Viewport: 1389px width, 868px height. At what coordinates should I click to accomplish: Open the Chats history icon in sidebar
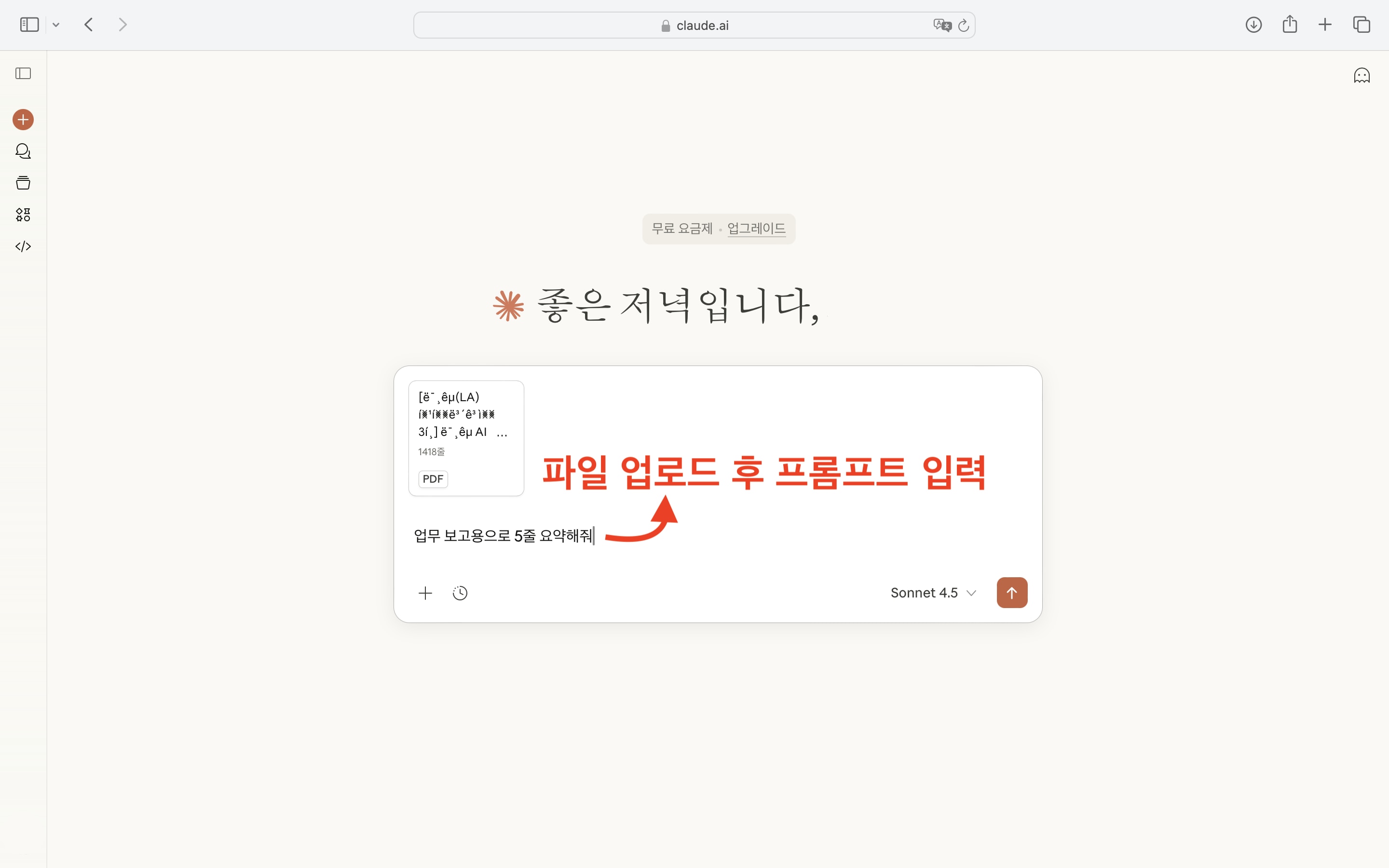pos(23,151)
